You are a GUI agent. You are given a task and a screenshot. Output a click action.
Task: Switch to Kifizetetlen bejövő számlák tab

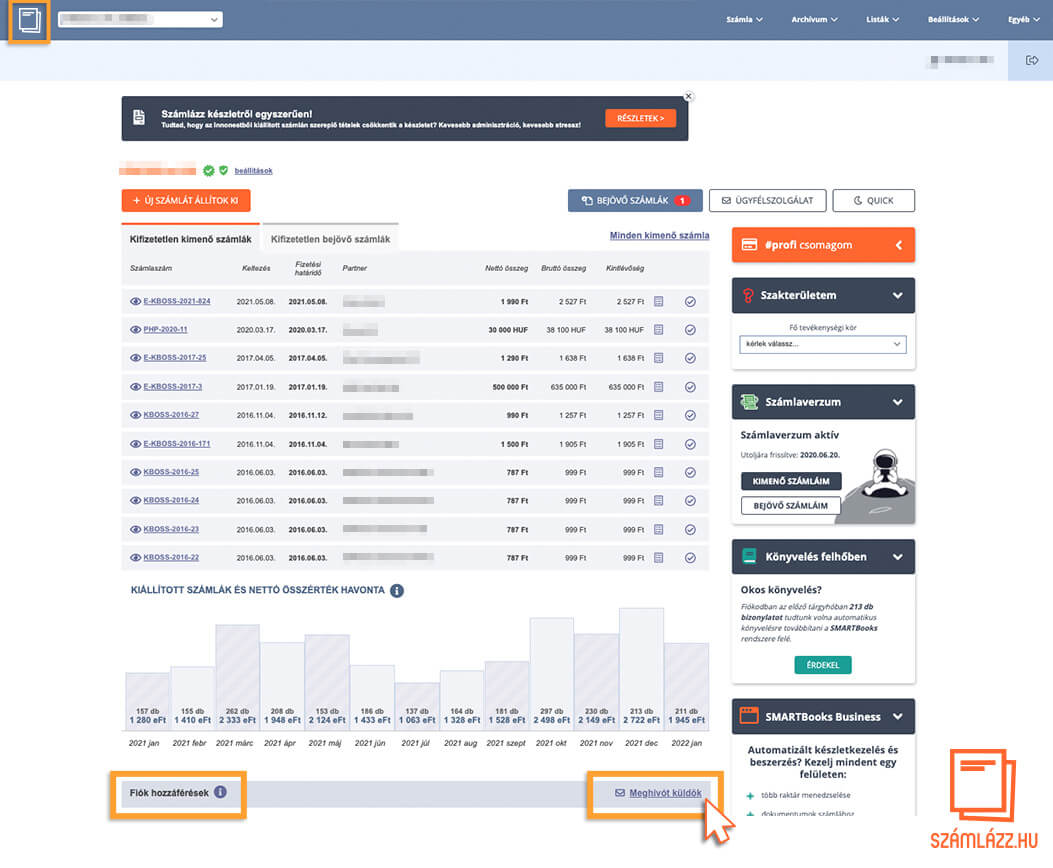[330, 239]
